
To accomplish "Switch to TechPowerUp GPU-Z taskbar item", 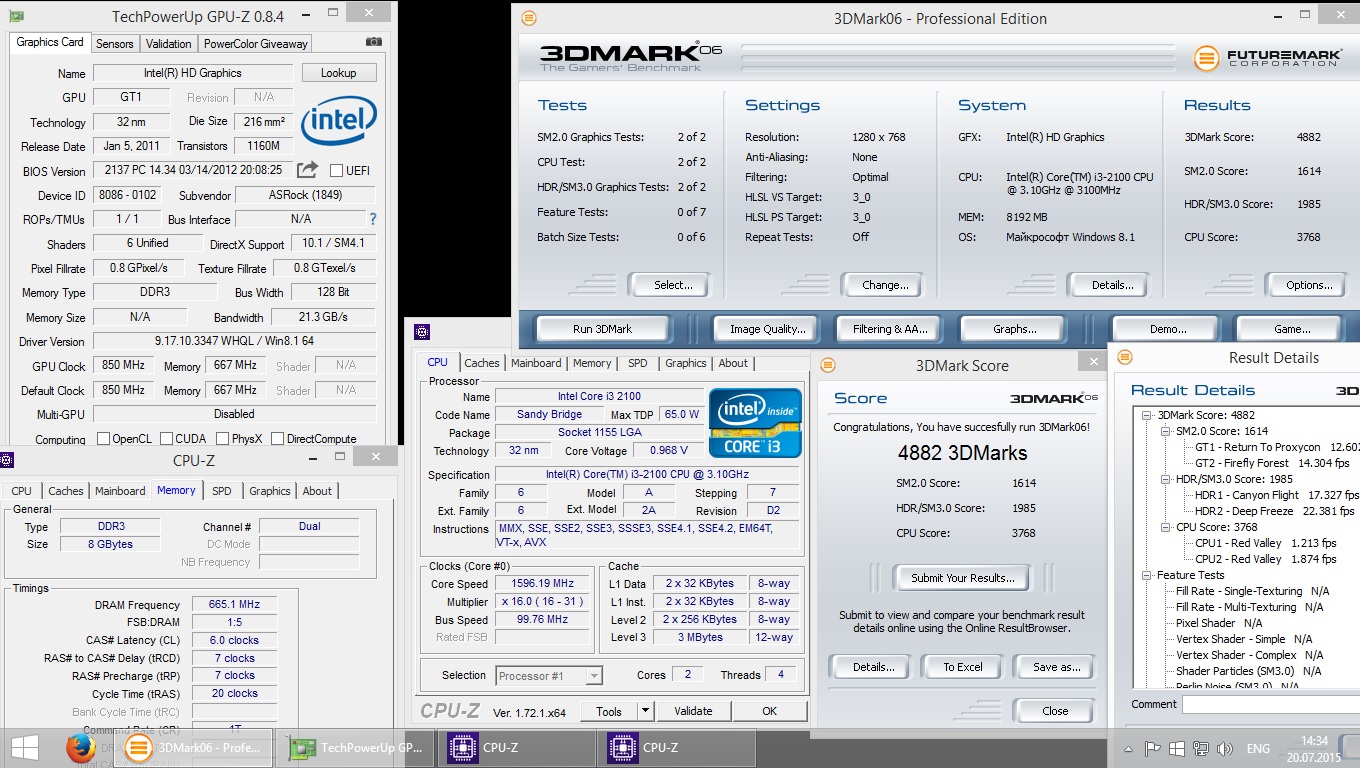I will pos(356,747).
